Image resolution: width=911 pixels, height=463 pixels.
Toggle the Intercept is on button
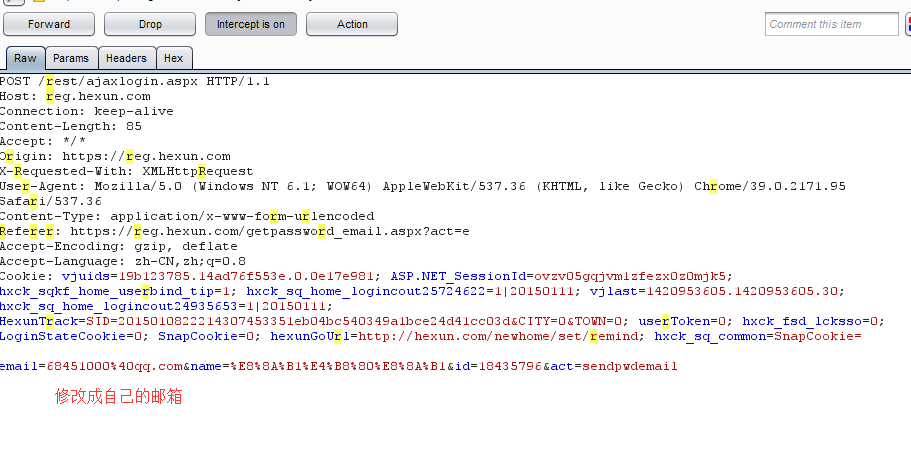coord(251,24)
